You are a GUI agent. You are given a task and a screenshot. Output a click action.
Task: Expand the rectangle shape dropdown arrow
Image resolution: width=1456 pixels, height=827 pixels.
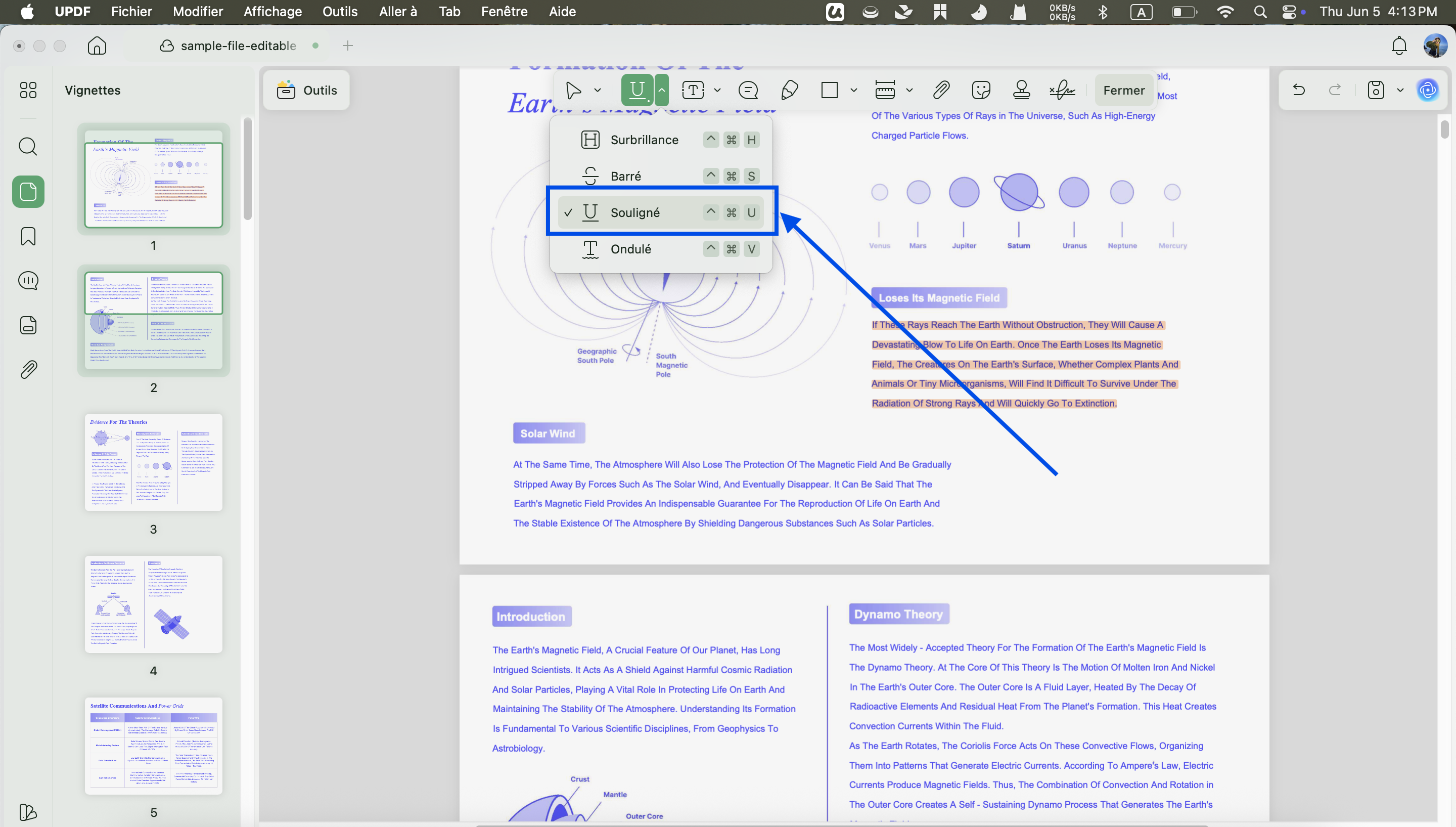(853, 90)
